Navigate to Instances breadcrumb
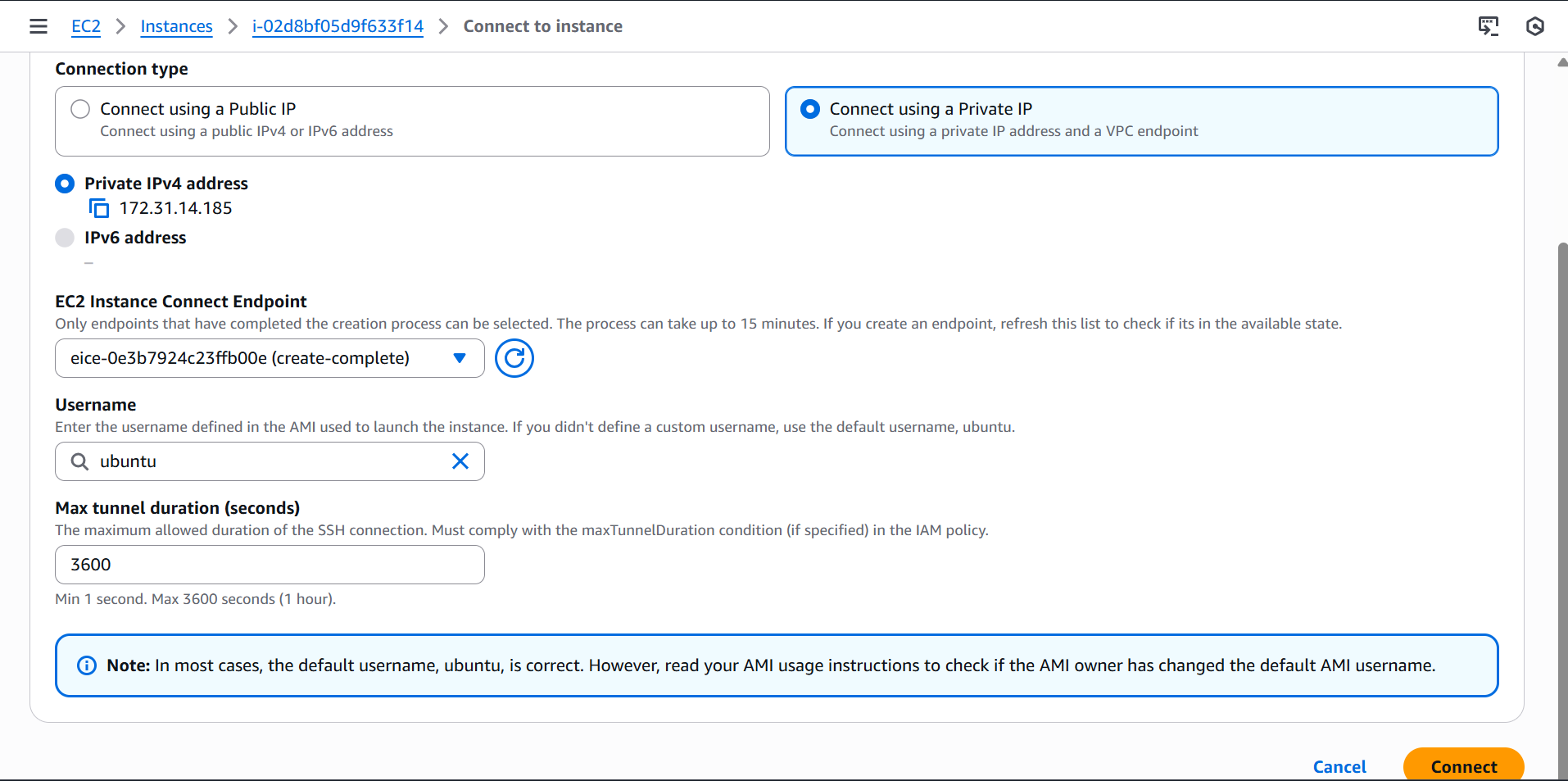Image resolution: width=1568 pixels, height=781 pixels. [x=176, y=26]
